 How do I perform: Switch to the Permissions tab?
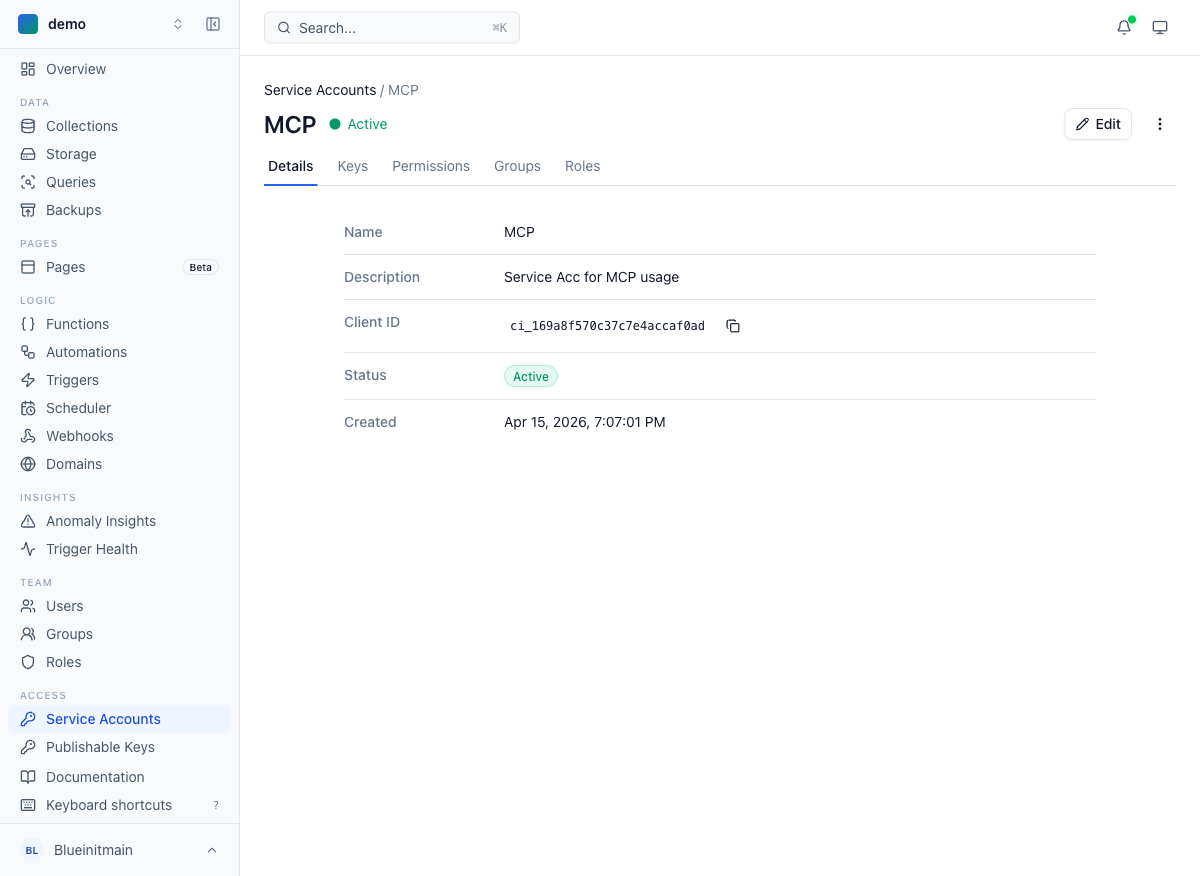(431, 166)
